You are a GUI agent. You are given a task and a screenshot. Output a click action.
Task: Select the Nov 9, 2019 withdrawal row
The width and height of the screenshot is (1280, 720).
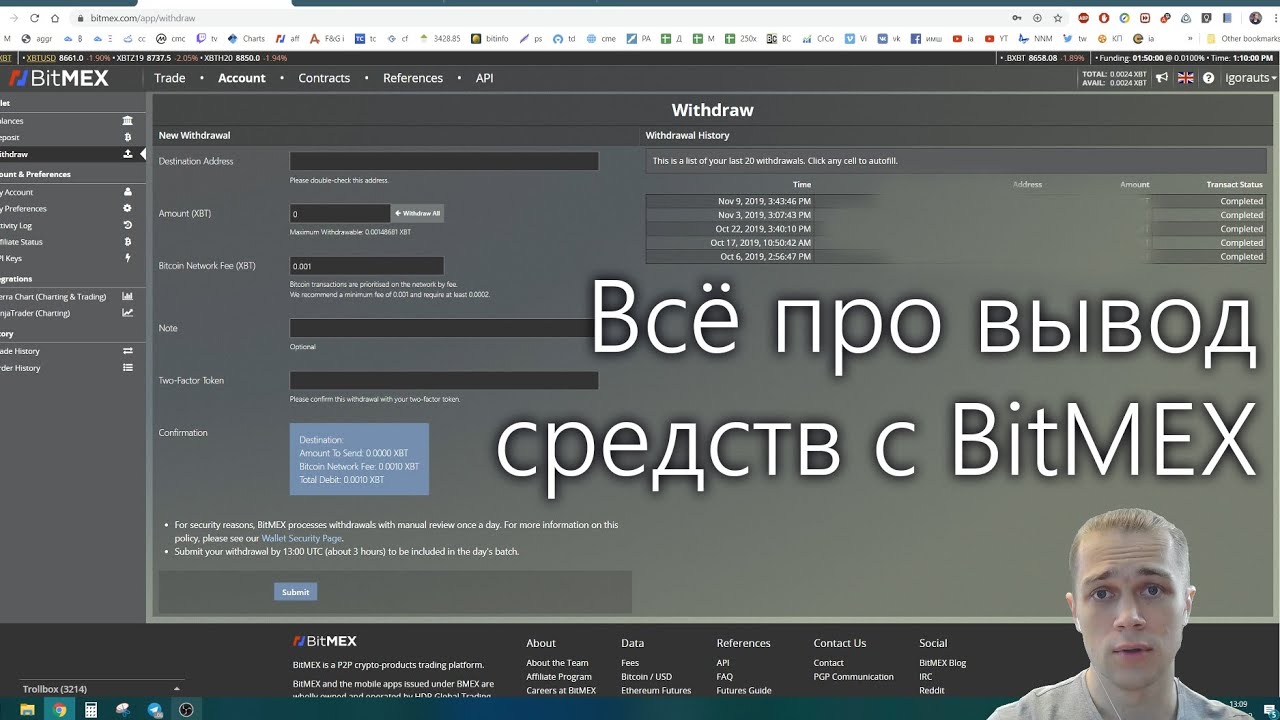(956, 201)
